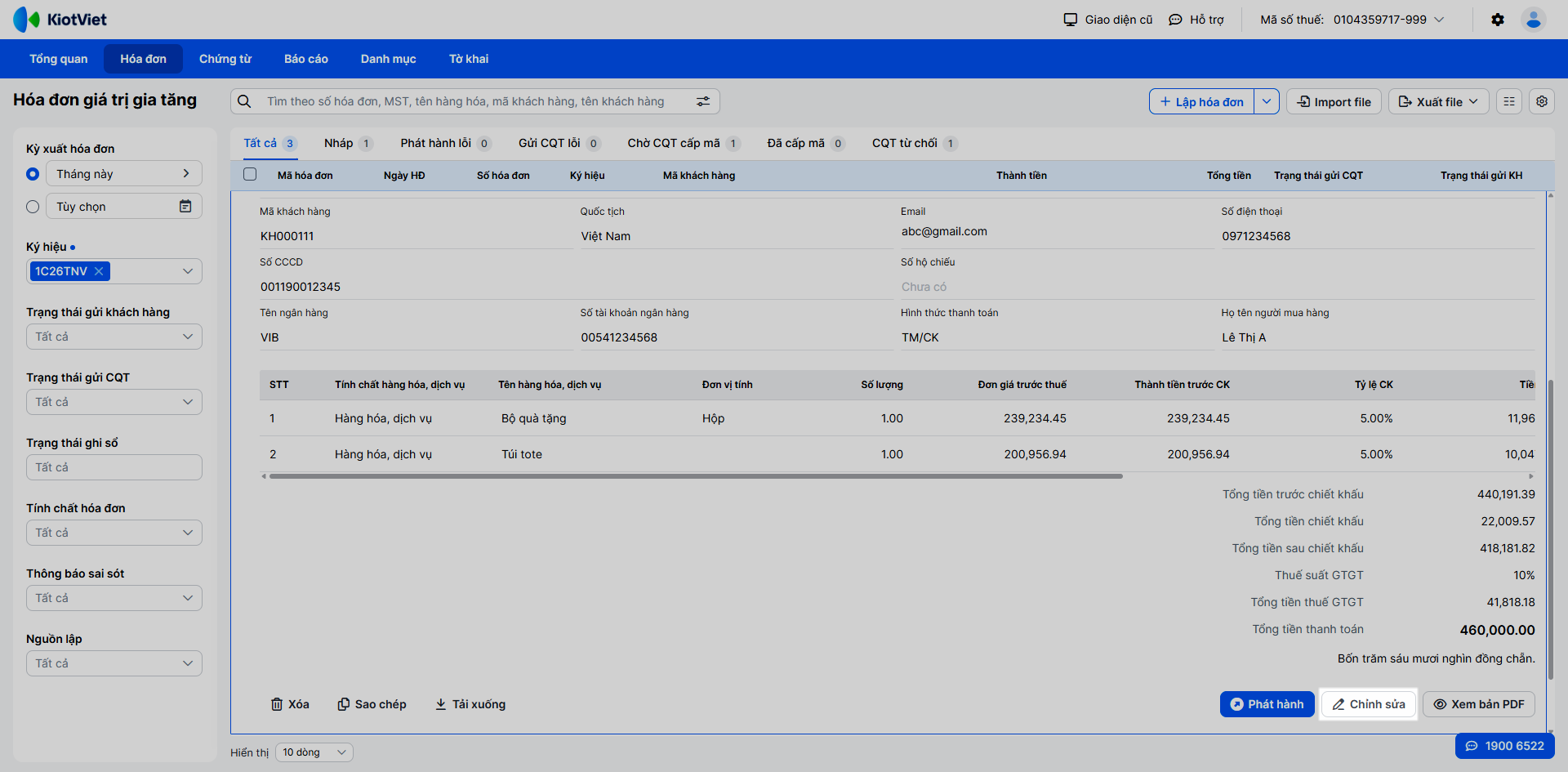Open the Chứng từ menu
Viewport: 1568px width, 772px height.
pyautogui.click(x=225, y=59)
